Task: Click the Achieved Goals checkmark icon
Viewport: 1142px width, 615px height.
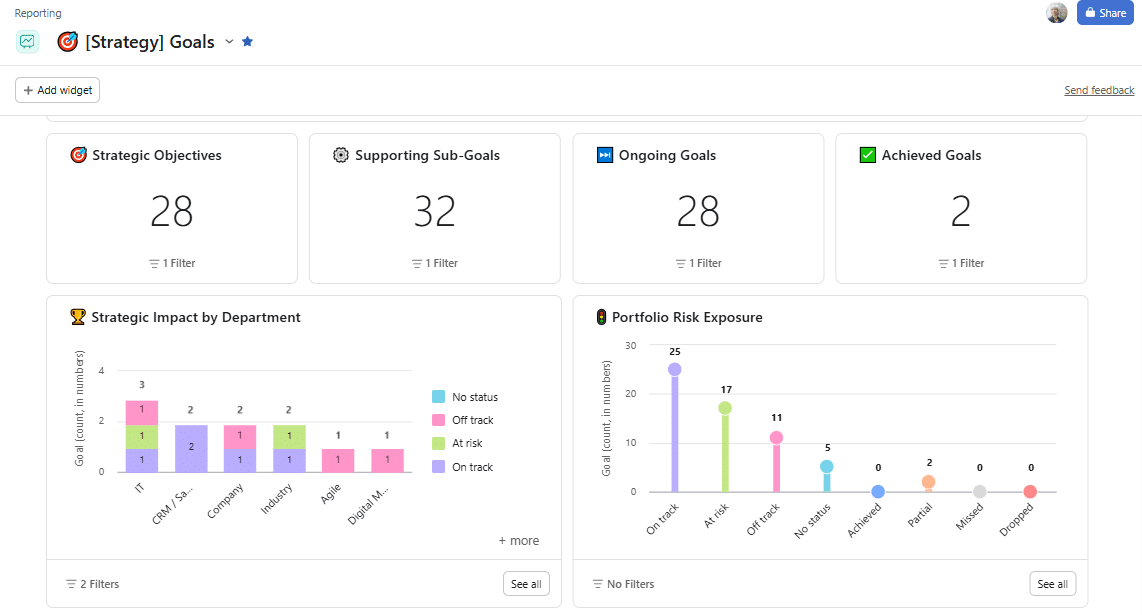Action: (867, 155)
